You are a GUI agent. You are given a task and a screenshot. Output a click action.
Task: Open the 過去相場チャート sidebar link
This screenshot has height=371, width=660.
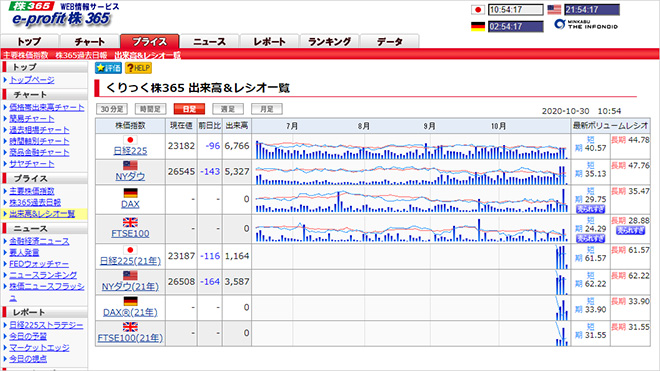pos(39,130)
